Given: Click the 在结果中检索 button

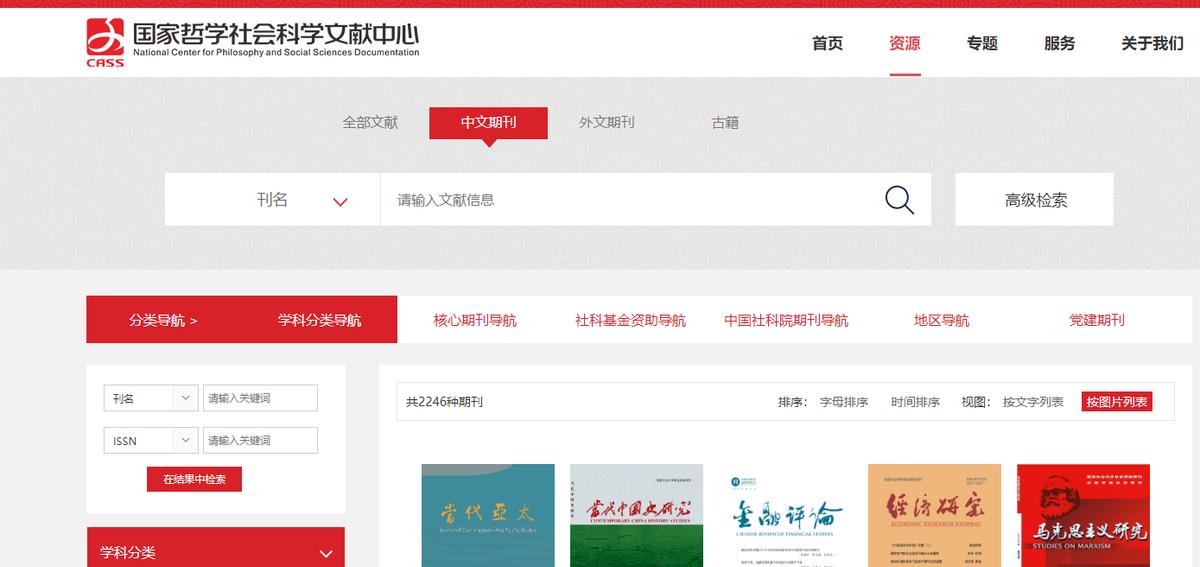Looking at the screenshot, I should [x=194, y=479].
